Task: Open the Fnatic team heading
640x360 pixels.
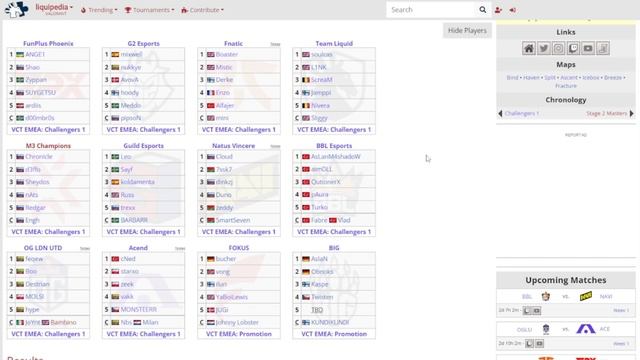Action: 233,43
